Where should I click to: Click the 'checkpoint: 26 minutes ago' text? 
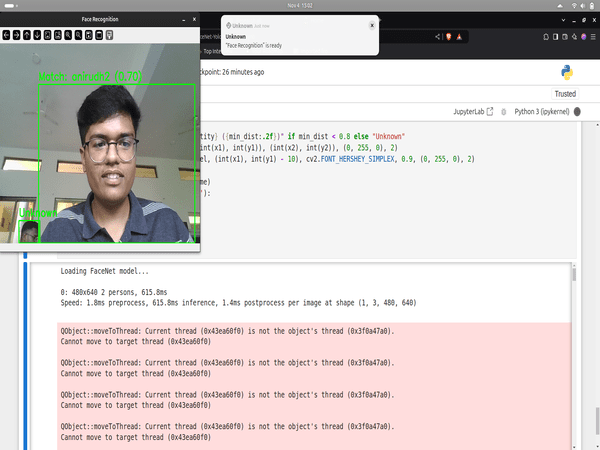coord(232,72)
